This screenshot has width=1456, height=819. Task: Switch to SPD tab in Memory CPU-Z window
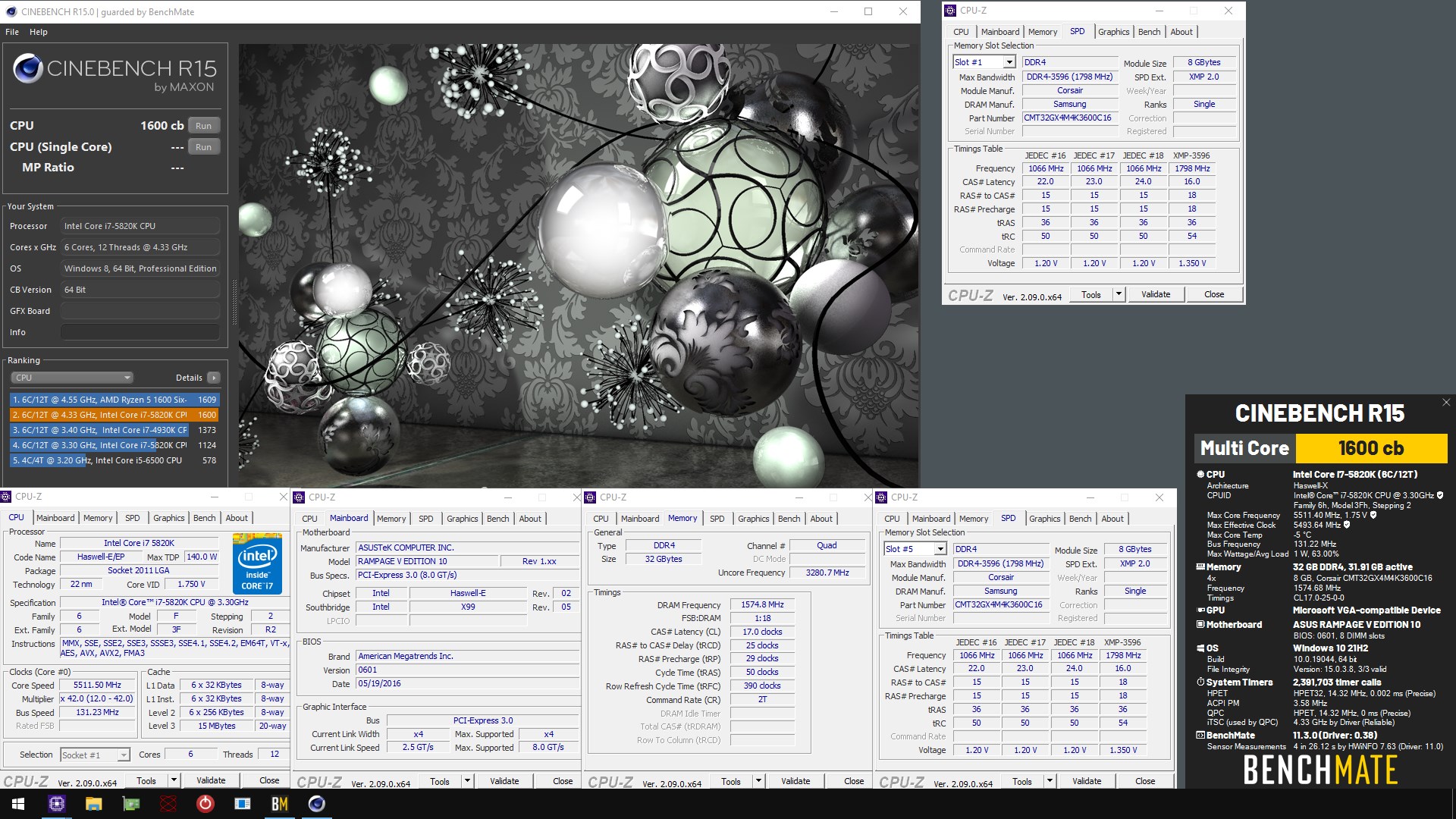pyautogui.click(x=717, y=519)
